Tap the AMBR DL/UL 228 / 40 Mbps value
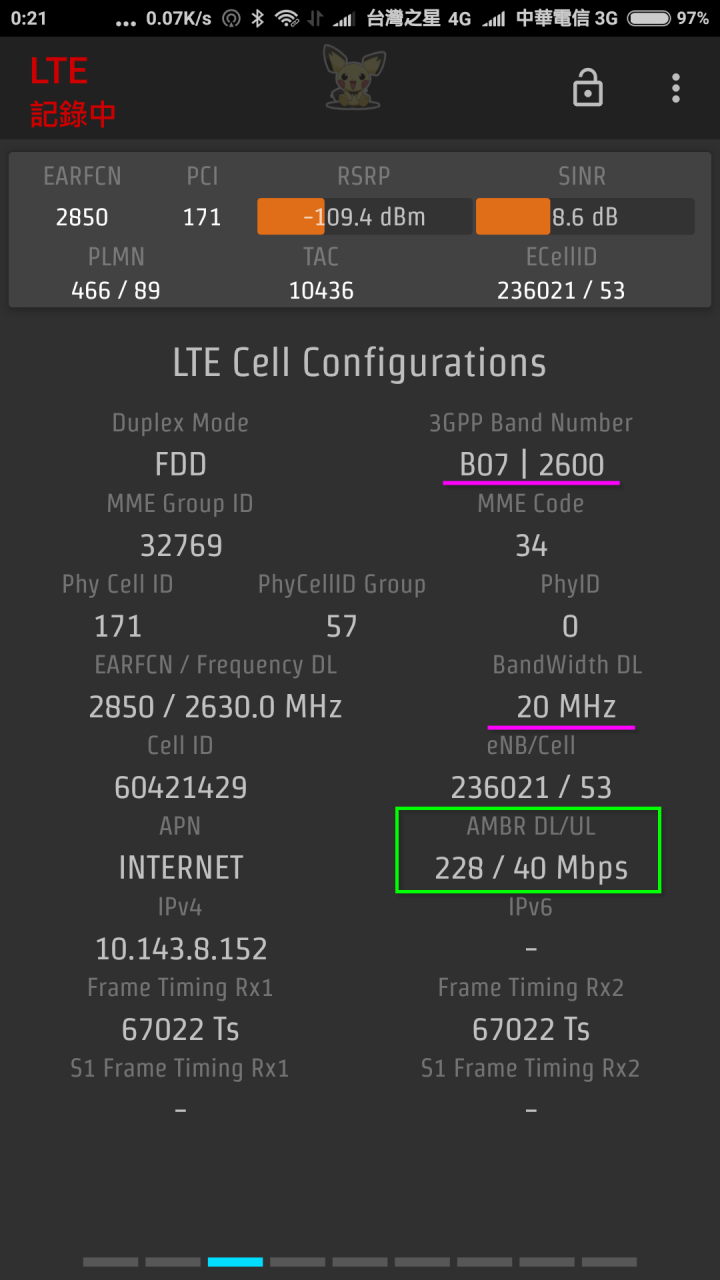This screenshot has height=1280, width=720. [531, 868]
